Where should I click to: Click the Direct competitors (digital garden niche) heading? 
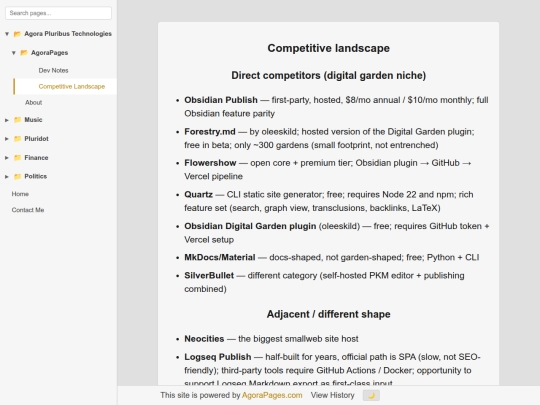point(329,75)
